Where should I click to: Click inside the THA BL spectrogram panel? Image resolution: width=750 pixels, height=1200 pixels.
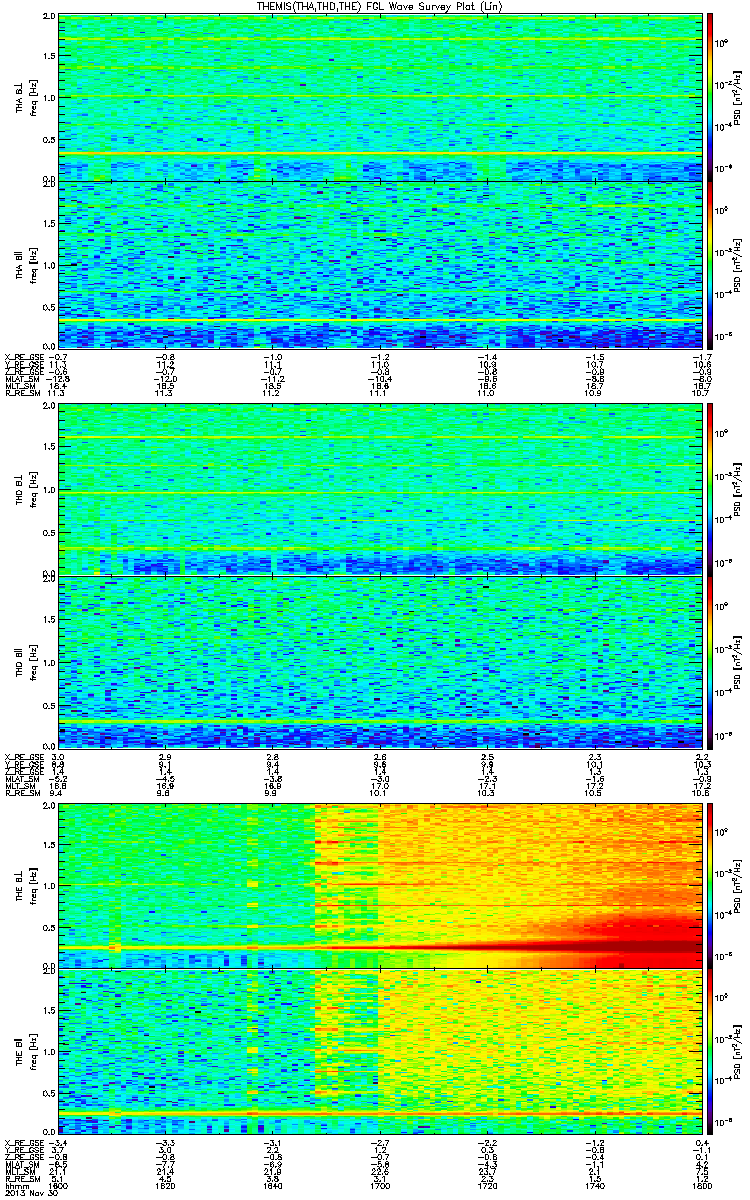pyautogui.click(x=379, y=97)
